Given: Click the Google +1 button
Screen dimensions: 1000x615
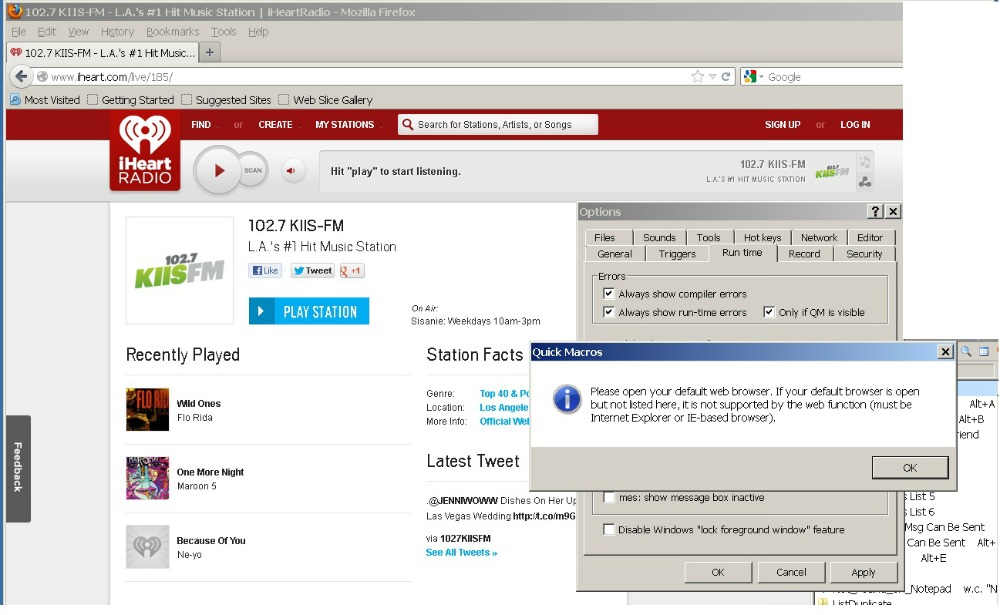Looking at the screenshot, I should [352, 271].
